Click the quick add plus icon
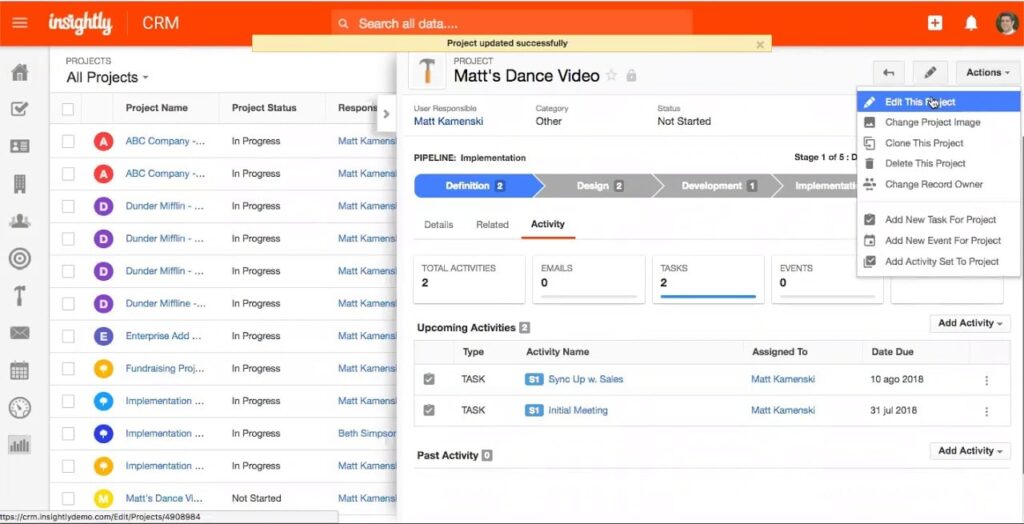1024x524 pixels. [935, 23]
